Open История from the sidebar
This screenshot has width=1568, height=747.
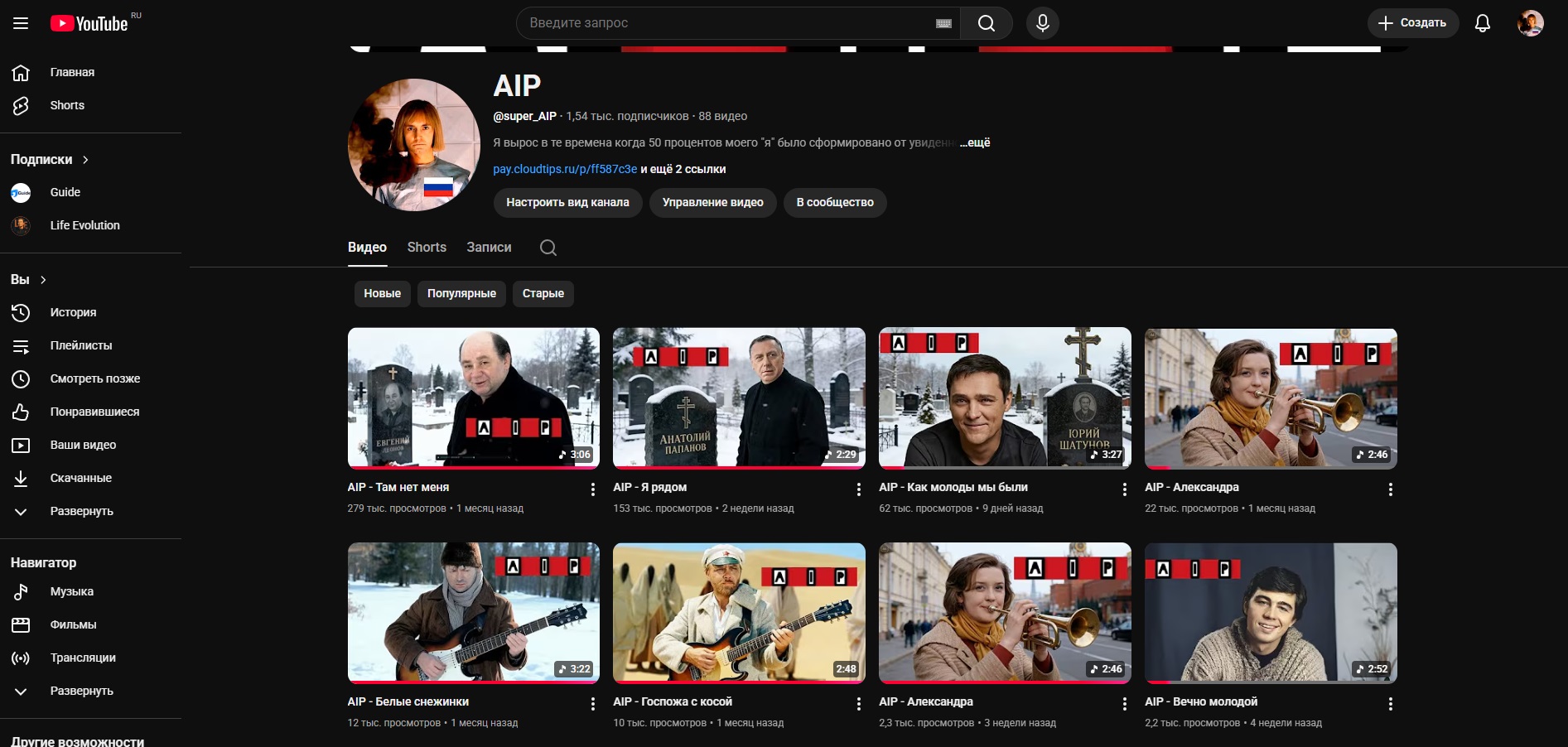click(x=74, y=312)
